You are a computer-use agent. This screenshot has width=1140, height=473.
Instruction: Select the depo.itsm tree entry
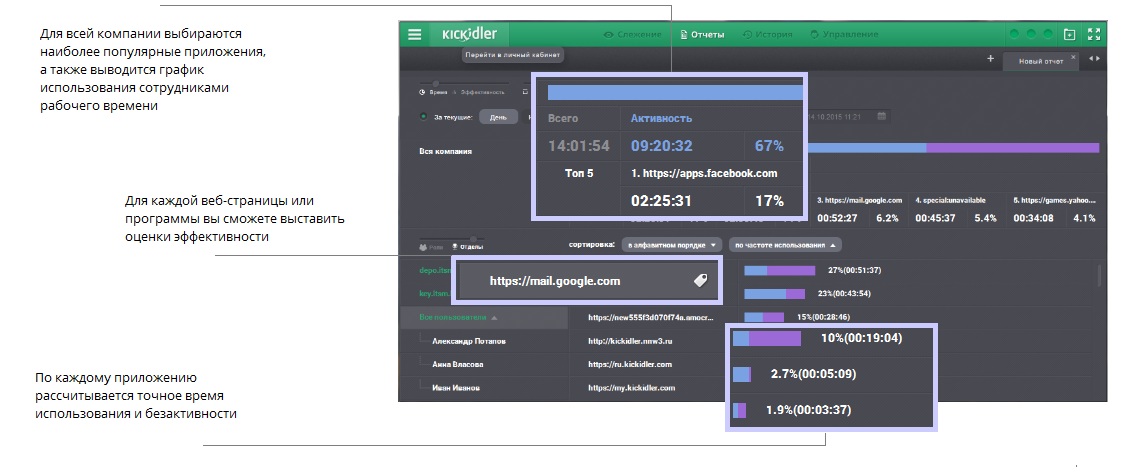tap(435, 270)
